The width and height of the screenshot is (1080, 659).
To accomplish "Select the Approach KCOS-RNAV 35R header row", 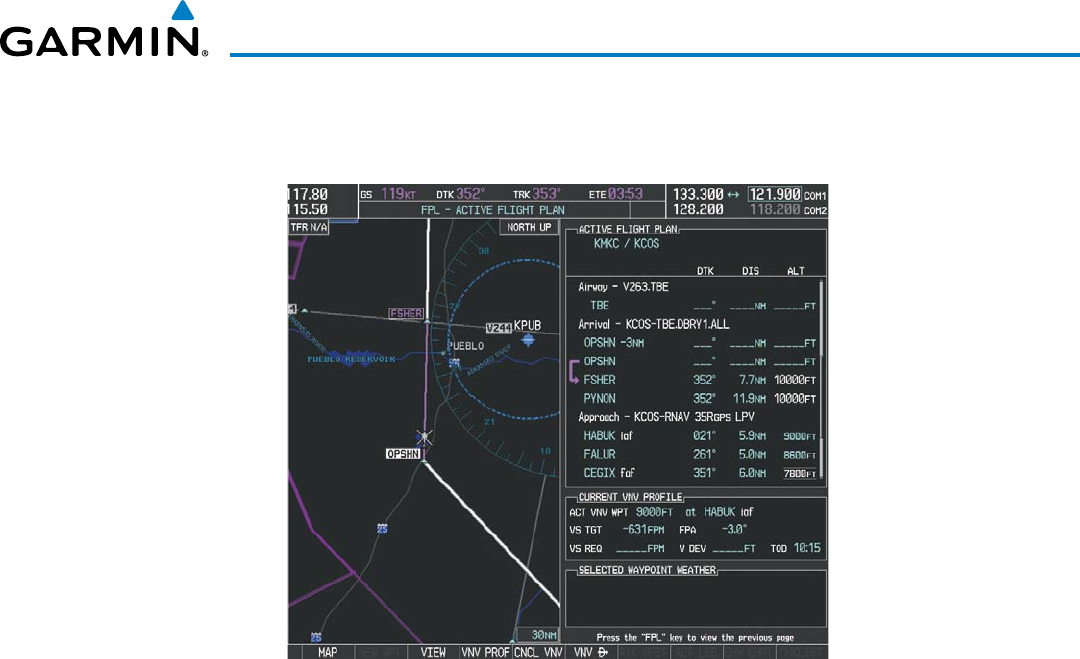I will [x=666, y=416].
